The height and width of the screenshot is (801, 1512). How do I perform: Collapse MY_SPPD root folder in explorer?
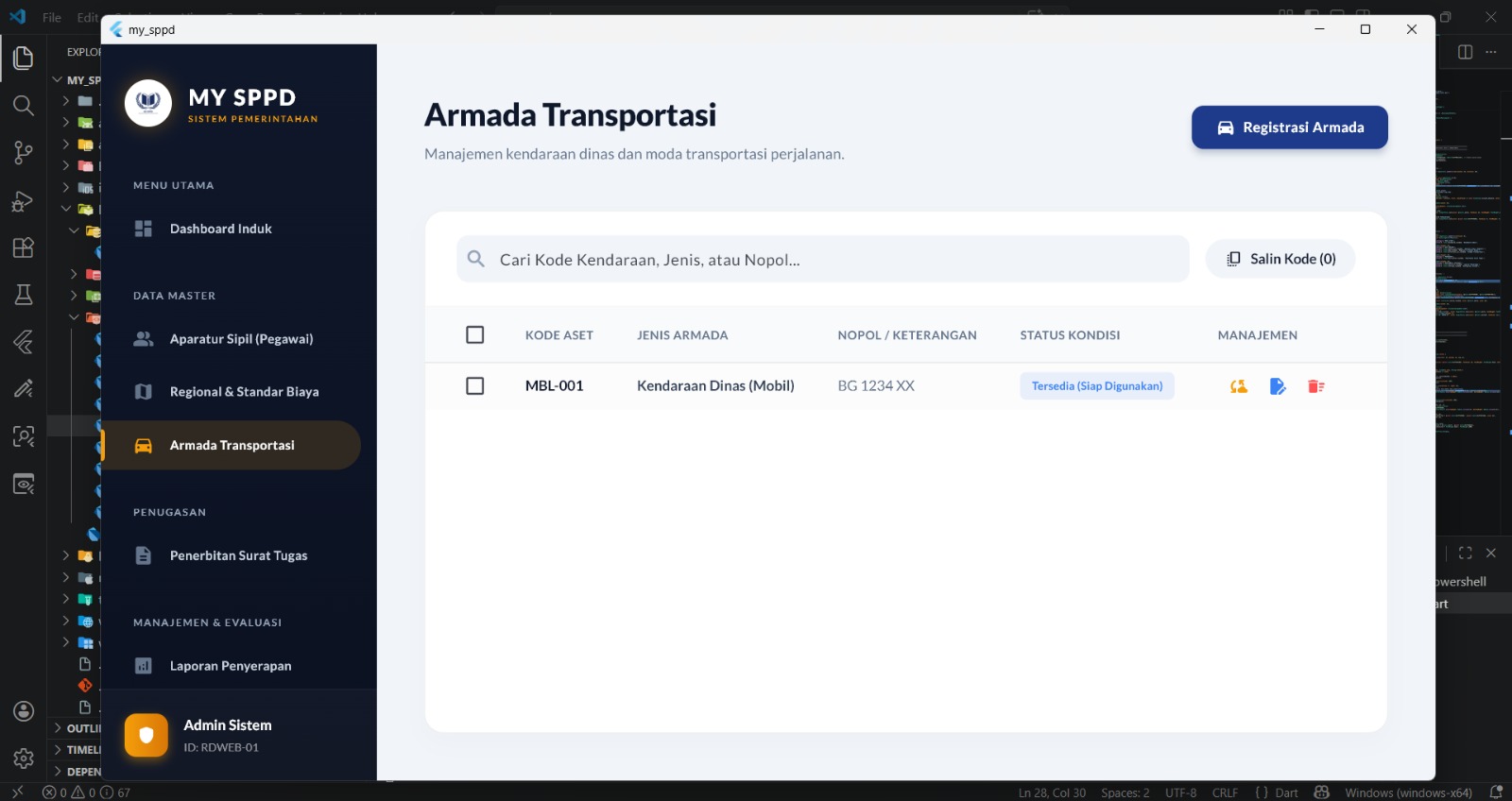(76, 80)
